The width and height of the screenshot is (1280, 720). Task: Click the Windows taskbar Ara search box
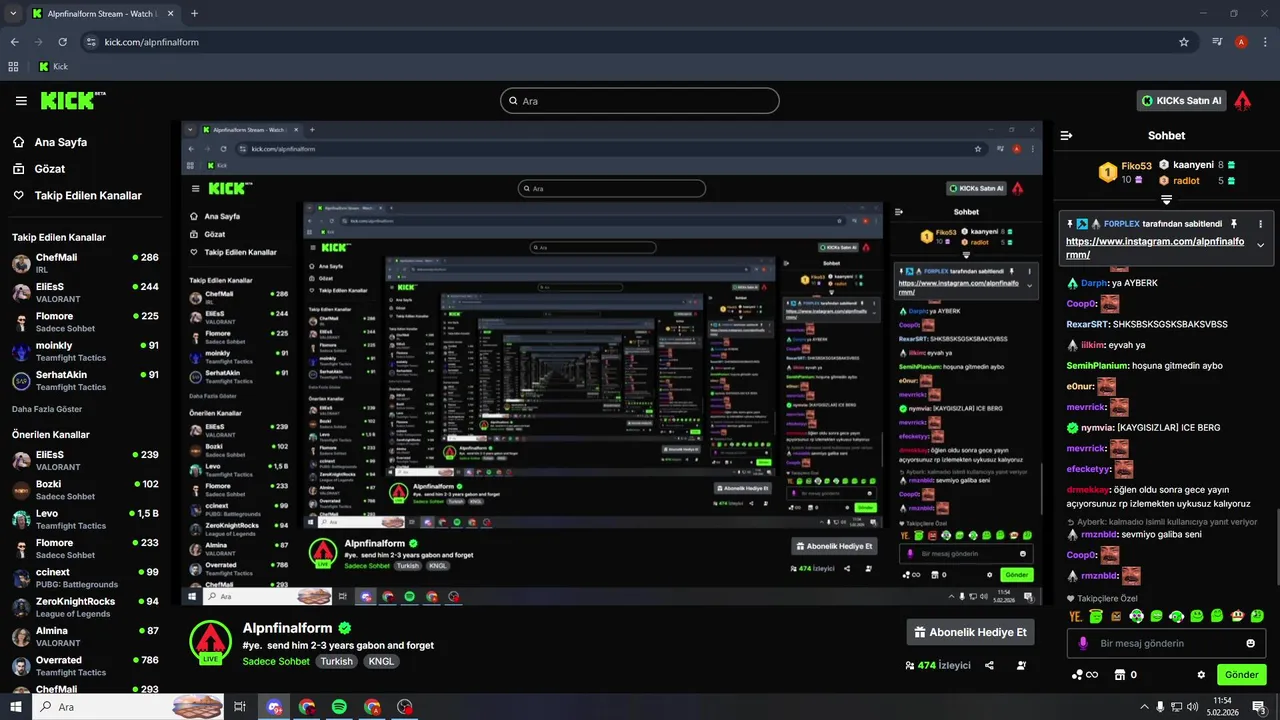[x=128, y=707]
